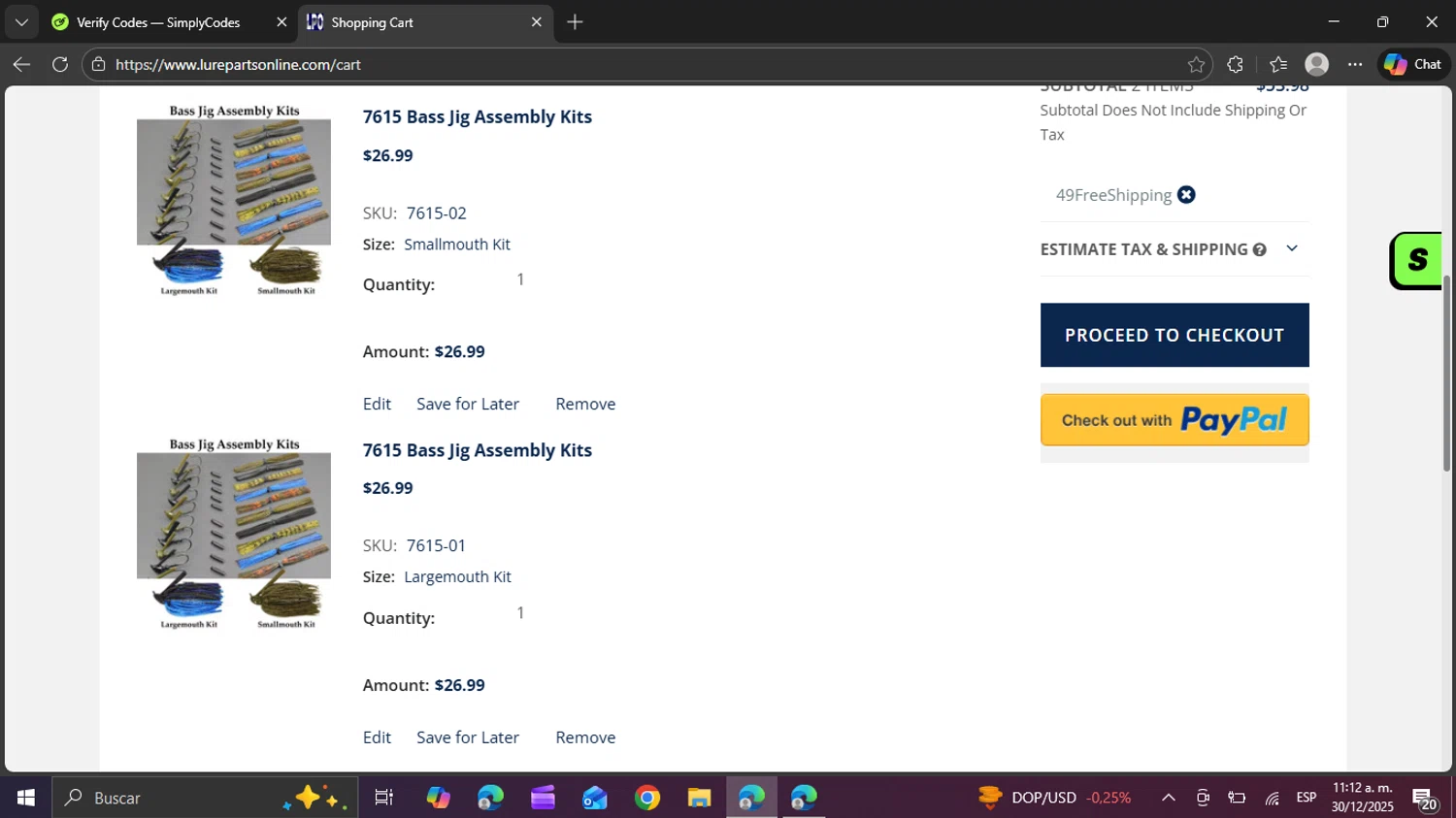Open the Favorites list
The image size is (1456, 818).
click(x=1278, y=64)
